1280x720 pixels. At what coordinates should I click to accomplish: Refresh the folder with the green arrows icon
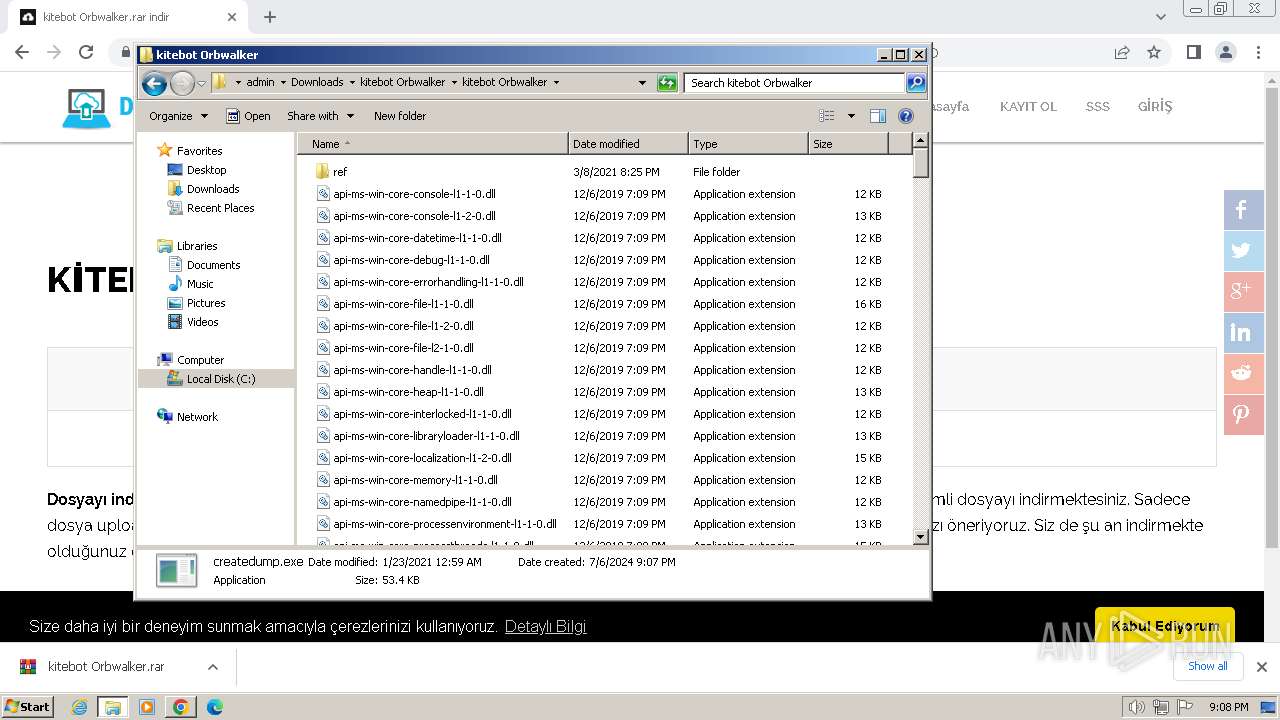tap(667, 83)
